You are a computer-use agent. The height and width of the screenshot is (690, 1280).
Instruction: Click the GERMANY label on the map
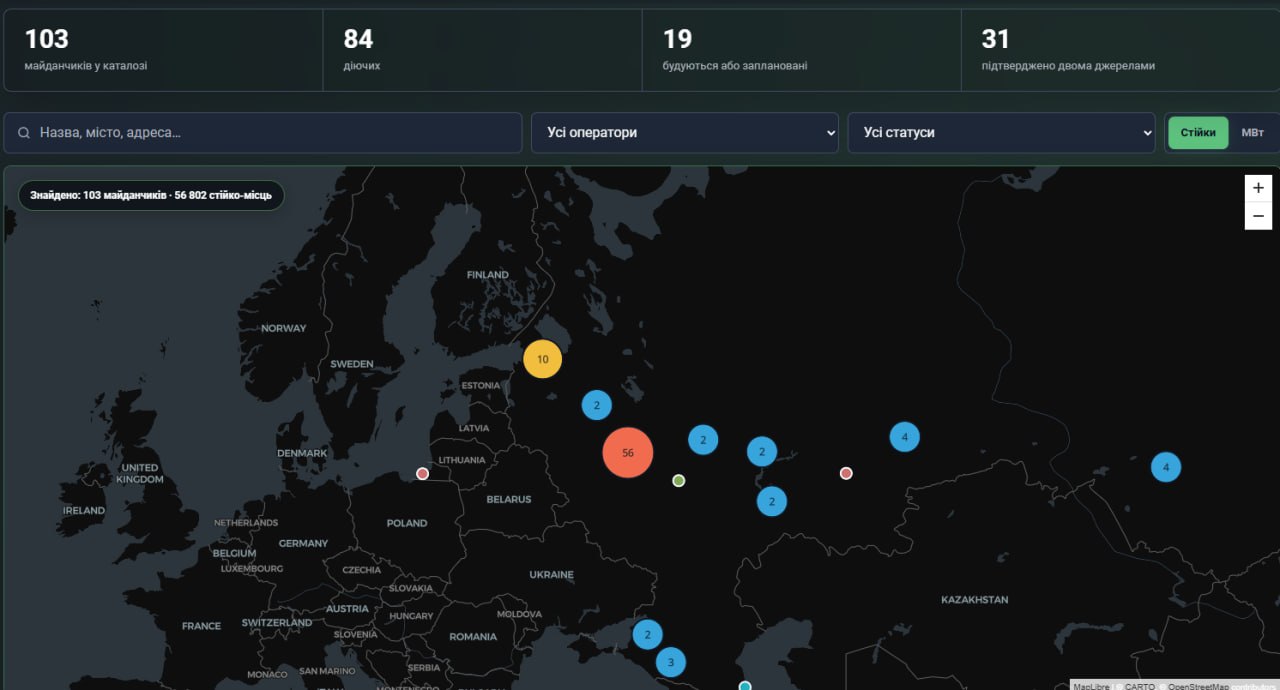pos(304,544)
